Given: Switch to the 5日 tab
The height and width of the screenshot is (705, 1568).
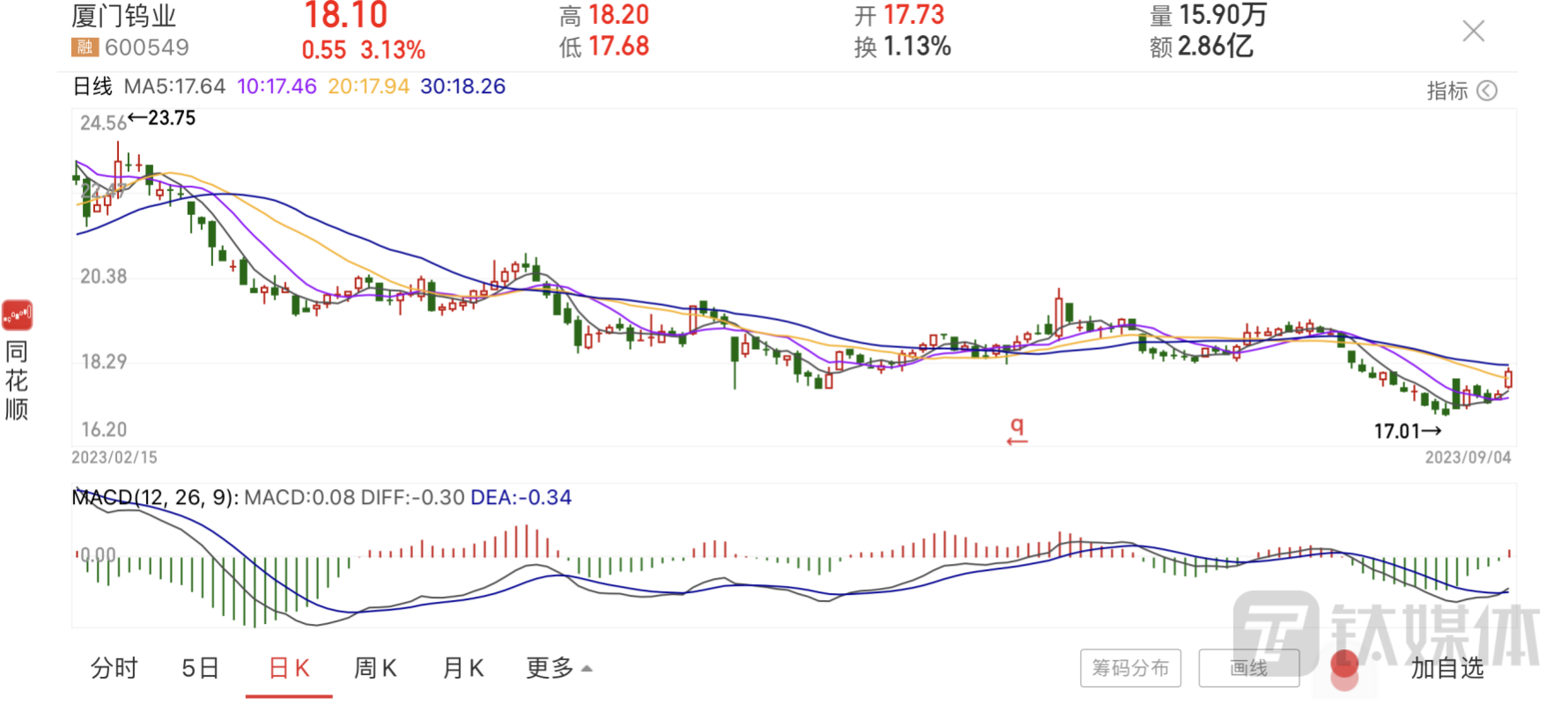Looking at the screenshot, I should 200,669.
